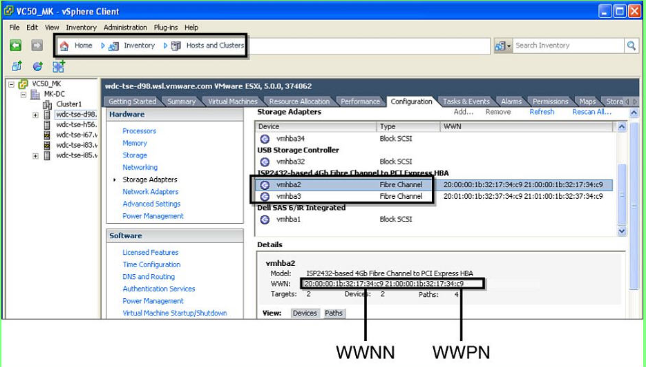647x367 pixels.
Task: Expand the wdc-tse-i85 host node
Action: click(x=35, y=156)
